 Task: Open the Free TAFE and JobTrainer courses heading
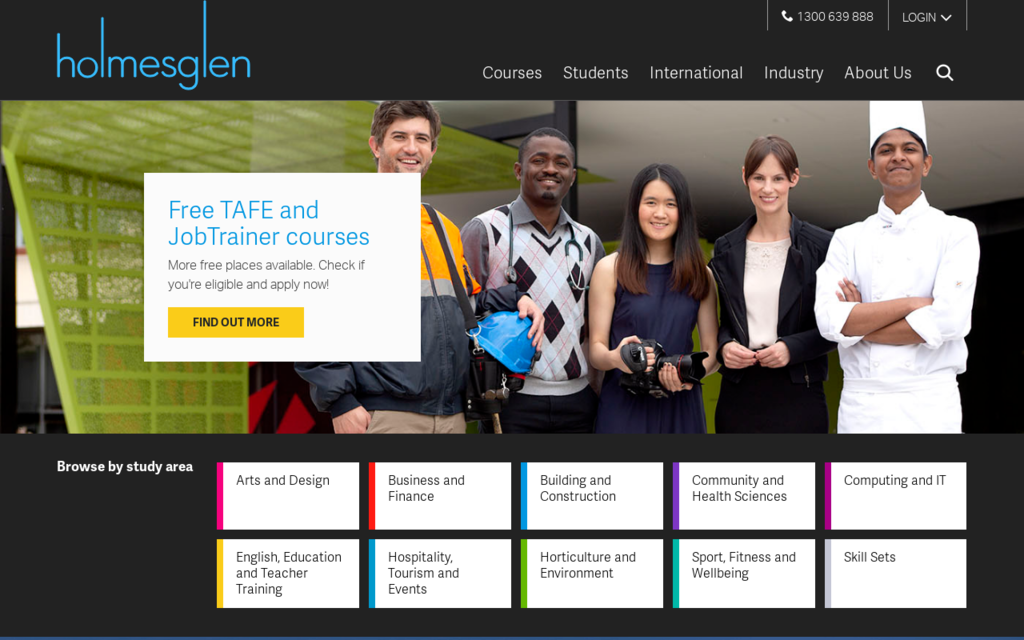tap(268, 223)
